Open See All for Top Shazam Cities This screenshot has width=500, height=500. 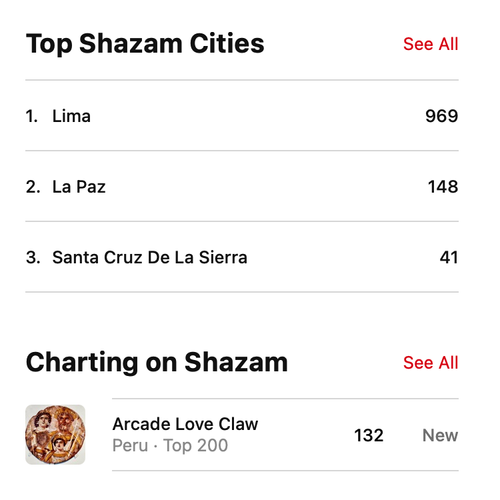(x=431, y=44)
